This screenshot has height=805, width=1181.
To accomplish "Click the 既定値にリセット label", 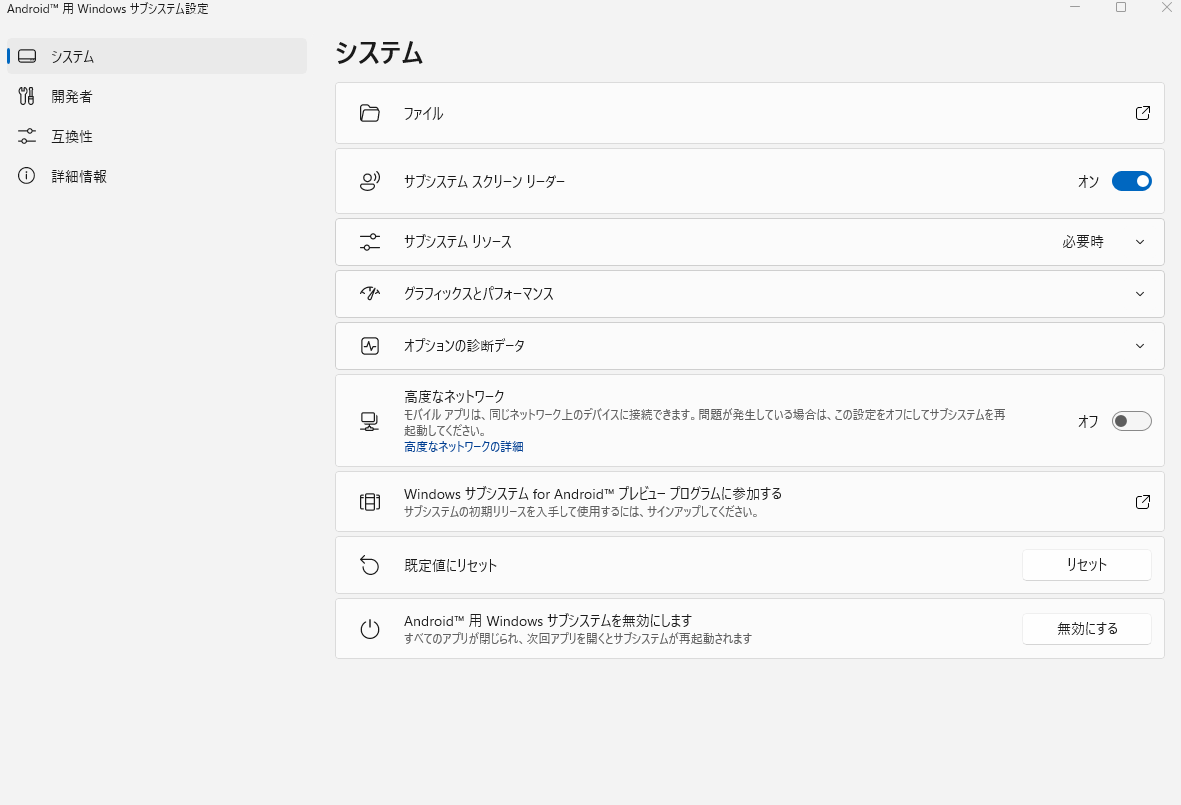I will 450,566.
